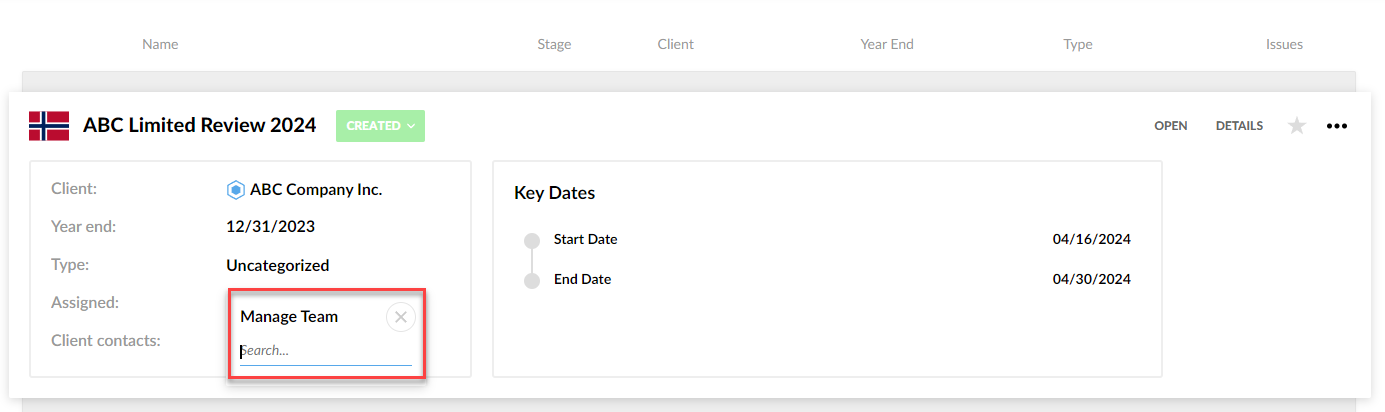Viewport: 1385px width, 412px height.
Task: Sort by the Year End column header
Action: (887, 44)
